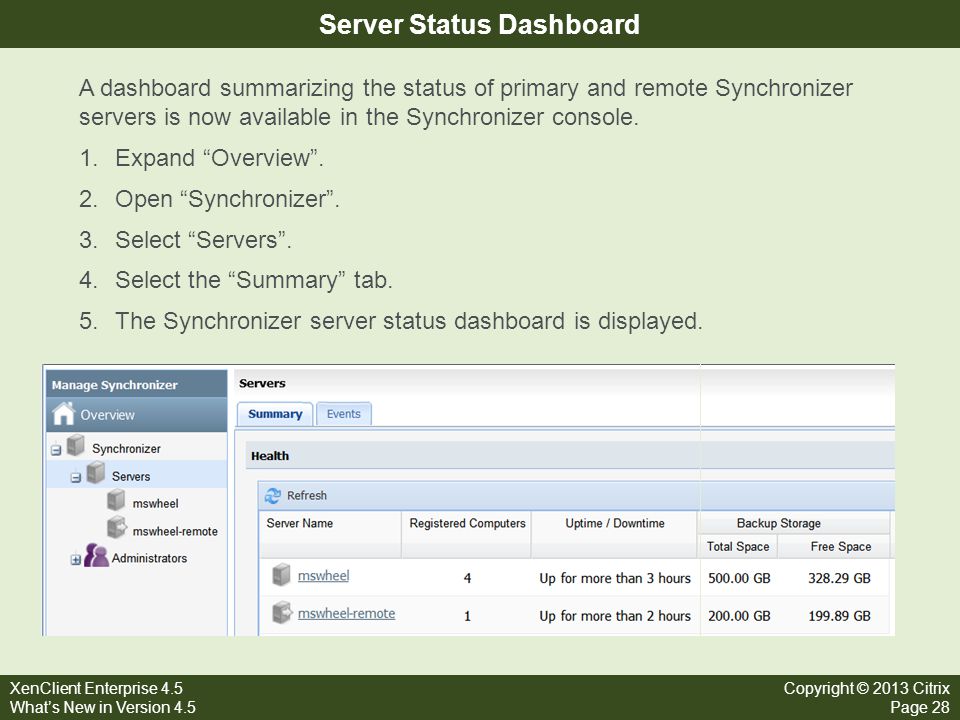Switch to the Events tab
This screenshot has width=960, height=720.
click(x=343, y=414)
